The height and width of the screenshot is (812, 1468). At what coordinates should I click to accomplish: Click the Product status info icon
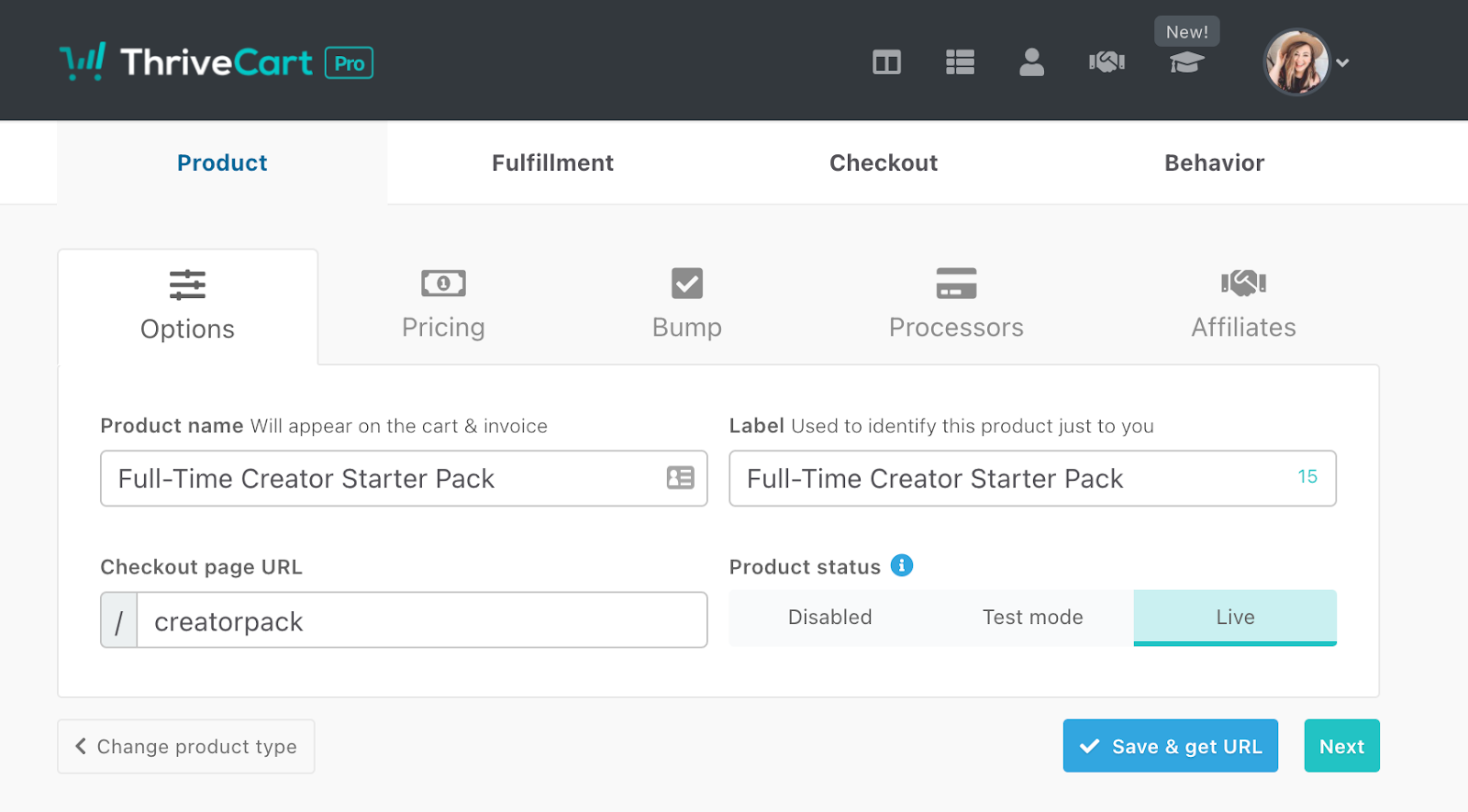coord(902,566)
